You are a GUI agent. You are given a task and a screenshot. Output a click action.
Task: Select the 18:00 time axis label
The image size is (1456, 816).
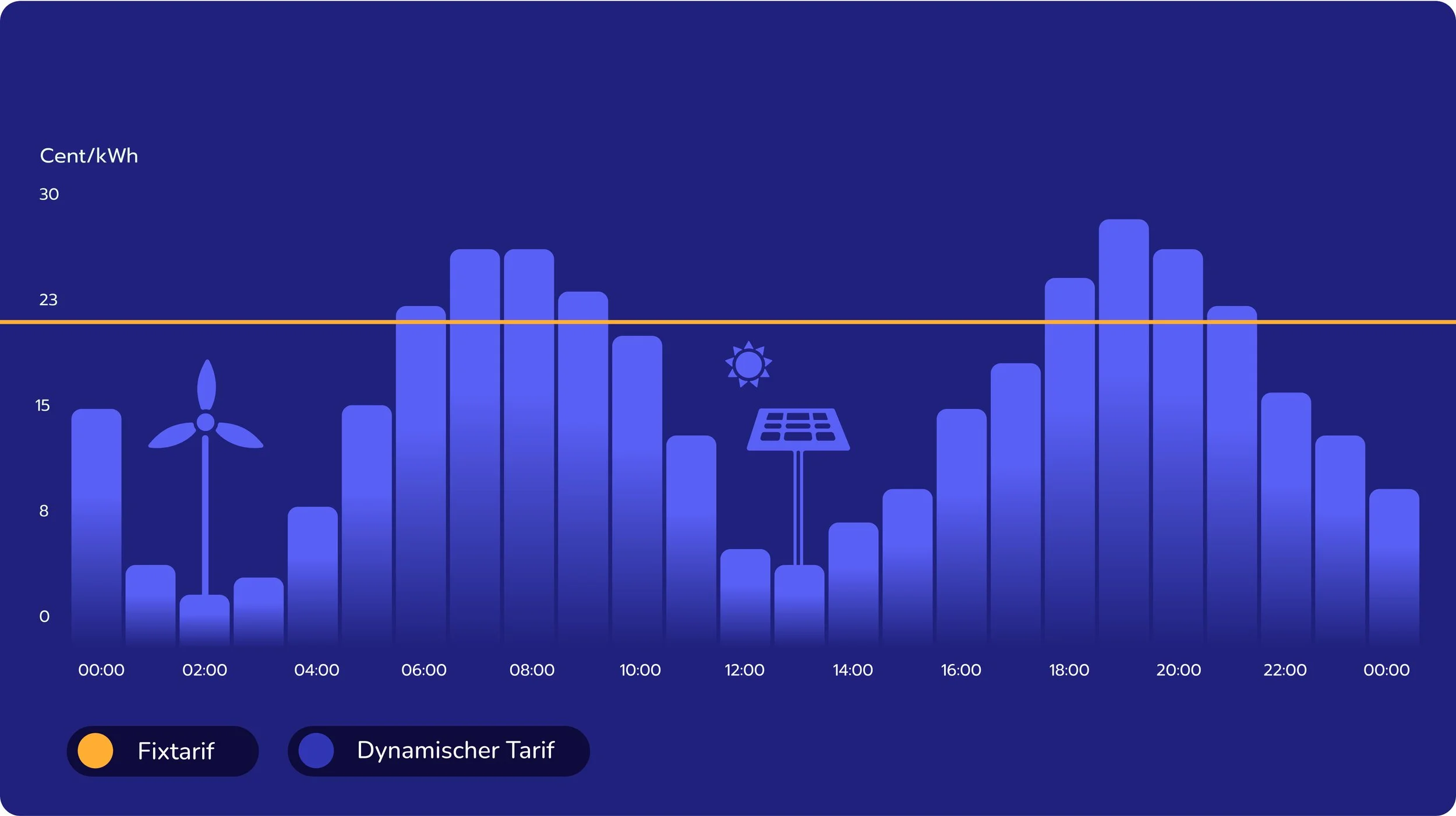pos(1069,670)
